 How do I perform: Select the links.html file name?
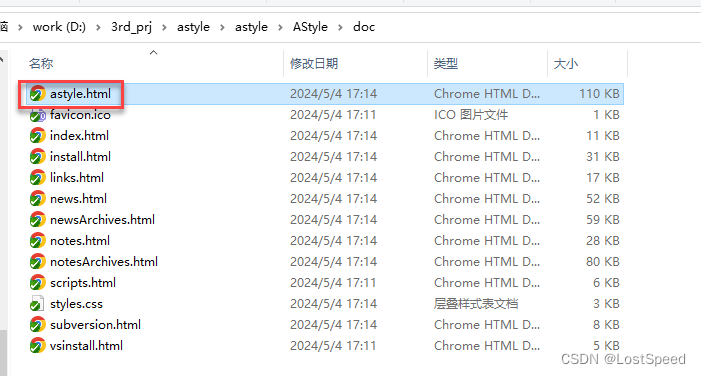pos(77,178)
